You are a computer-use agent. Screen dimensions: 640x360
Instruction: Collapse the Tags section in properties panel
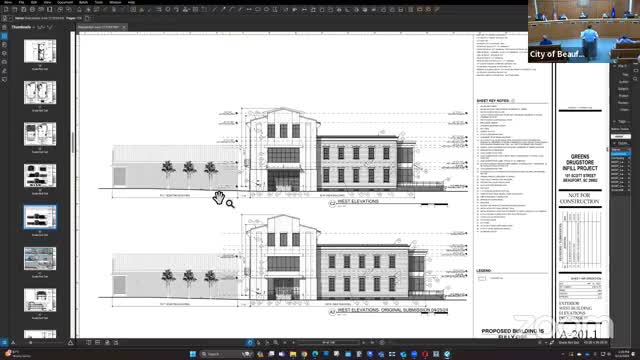[x=615, y=121]
